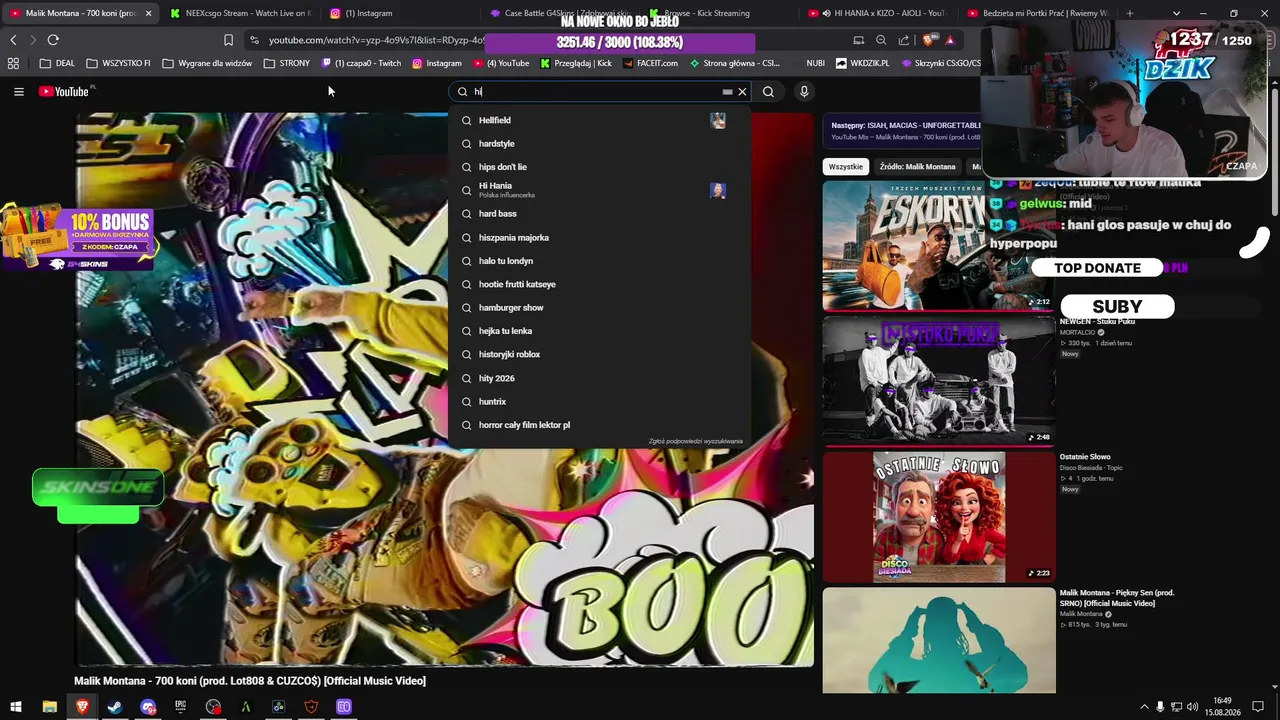Switch to the NEEXcsgo Stream Kick tab
The image size is (1280, 720).
[240, 13]
